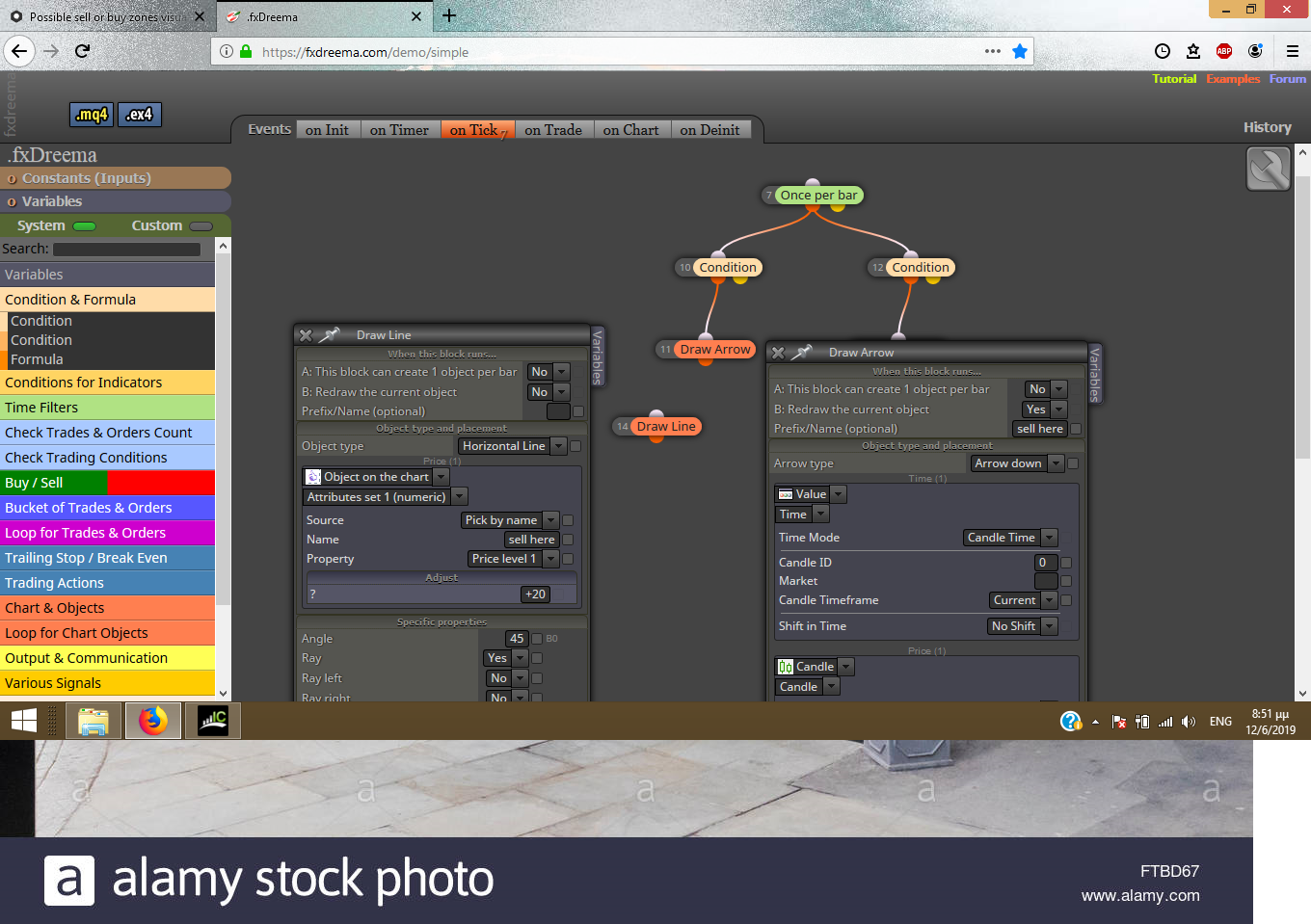Open the Buy / Sell blocks category
The width and height of the screenshot is (1311, 924).
[x=107, y=483]
